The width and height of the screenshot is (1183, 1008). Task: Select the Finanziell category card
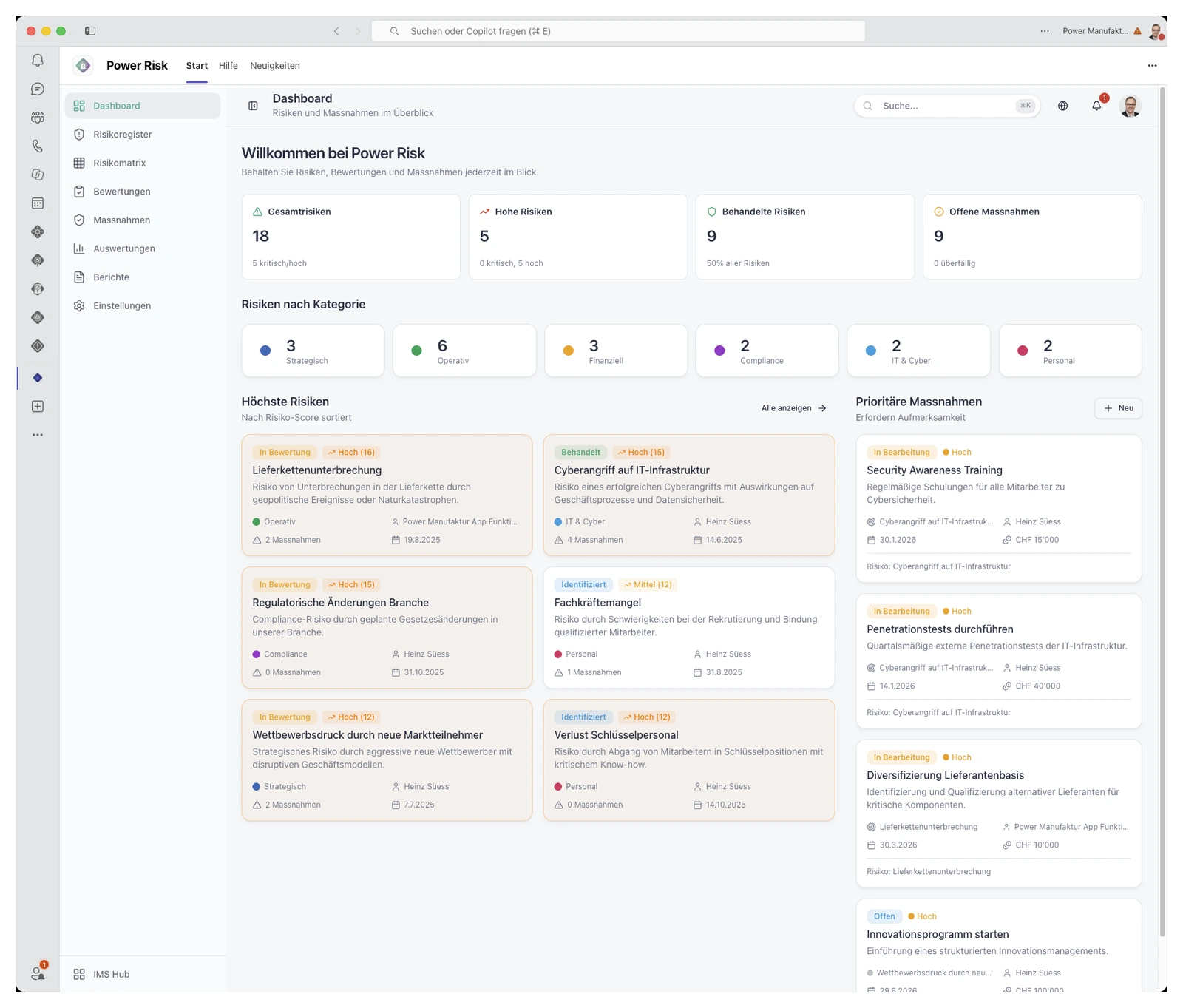[616, 351]
